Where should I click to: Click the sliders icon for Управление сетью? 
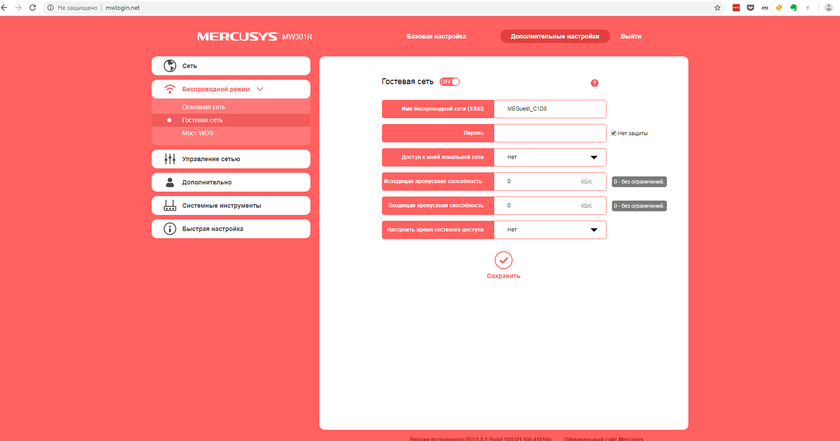point(170,159)
